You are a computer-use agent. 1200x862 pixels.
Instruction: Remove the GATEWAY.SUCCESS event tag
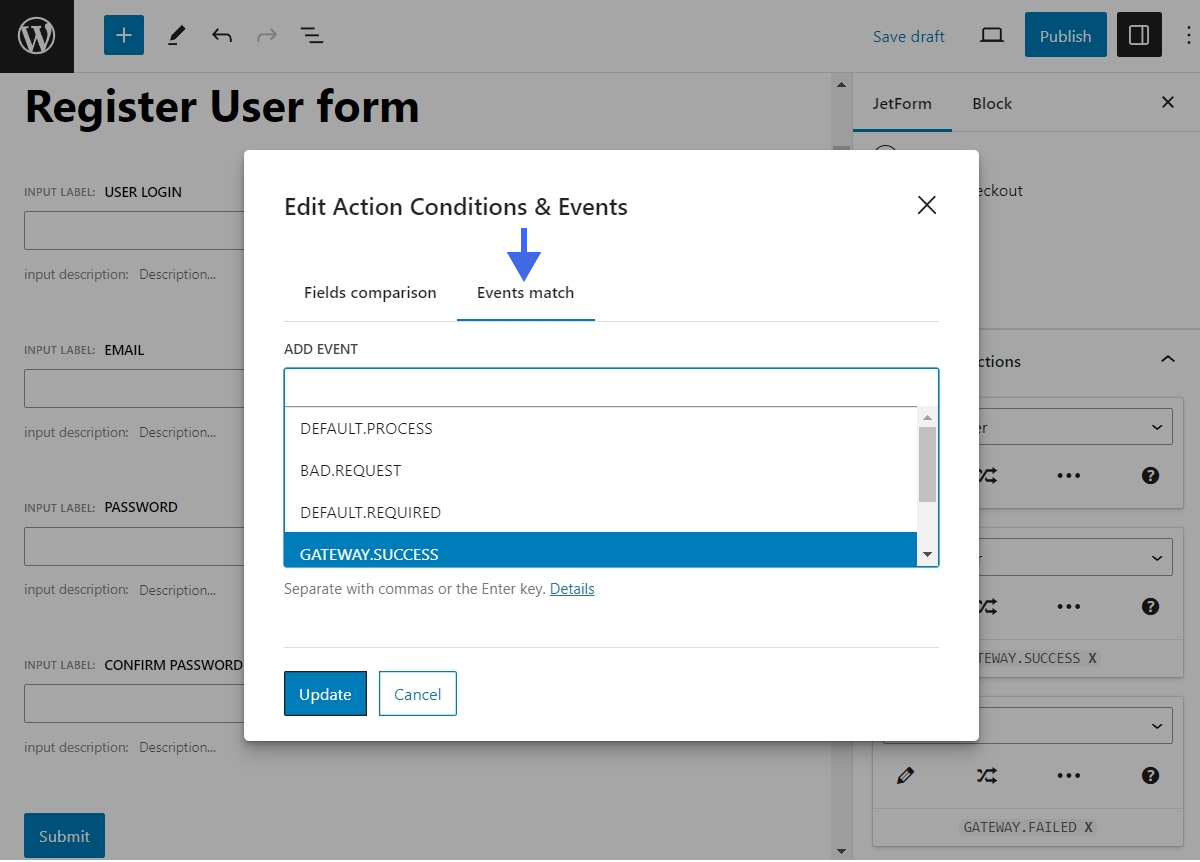pos(1090,658)
